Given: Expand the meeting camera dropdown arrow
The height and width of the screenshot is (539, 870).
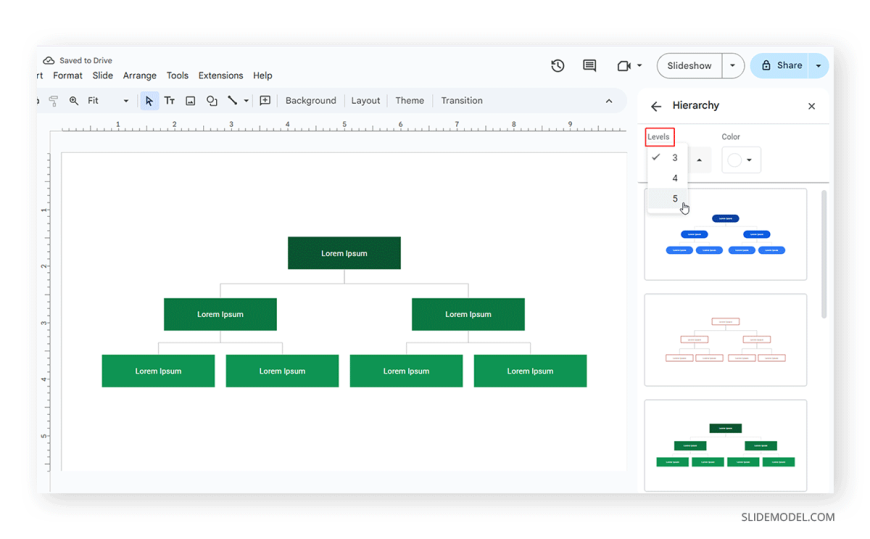Looking at the screenshot, I should point(639,66).
